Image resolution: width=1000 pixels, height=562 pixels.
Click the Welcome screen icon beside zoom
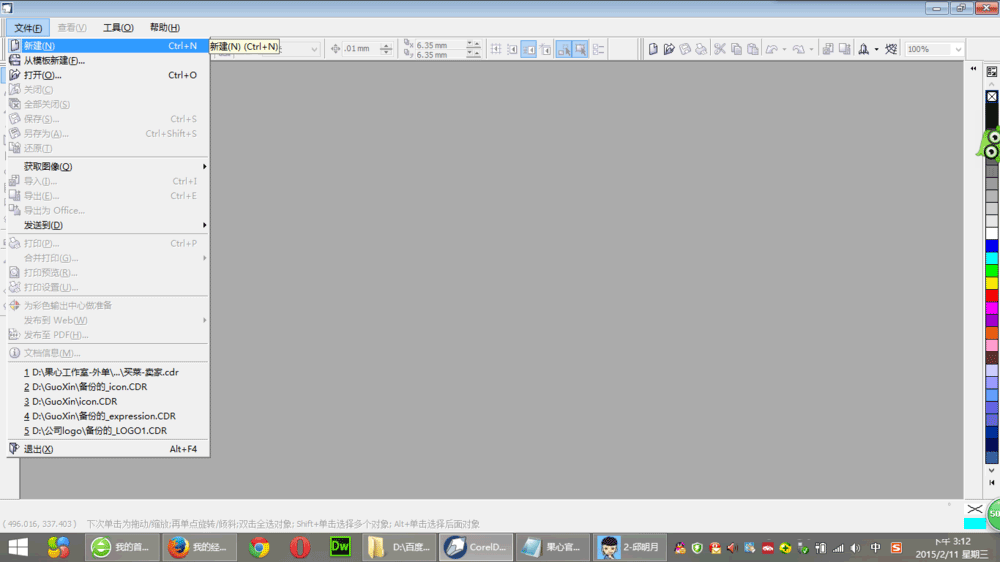tap(891, 49)
